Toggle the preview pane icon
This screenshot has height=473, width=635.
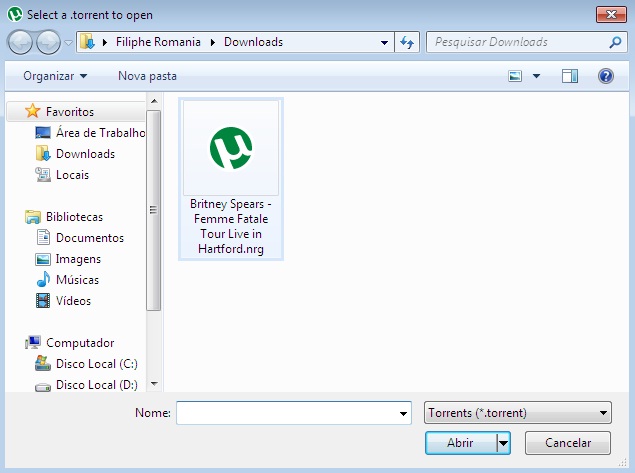pos(570,76)
